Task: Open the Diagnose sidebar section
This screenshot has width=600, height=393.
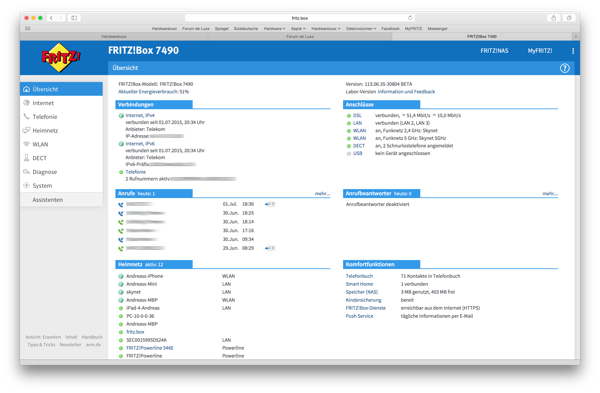Action: click(61, 172)
